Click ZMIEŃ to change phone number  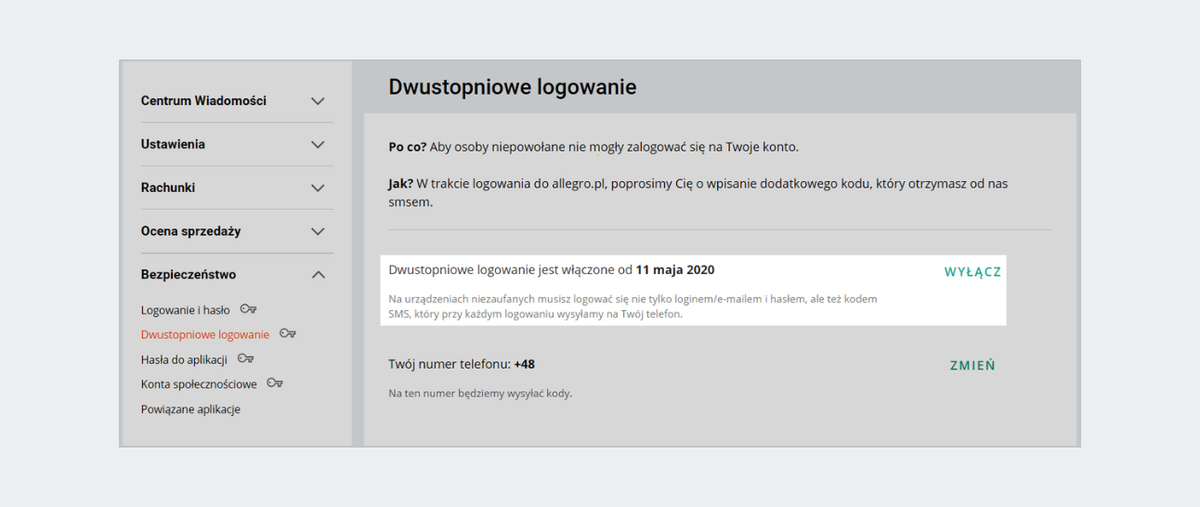(972, 365)
